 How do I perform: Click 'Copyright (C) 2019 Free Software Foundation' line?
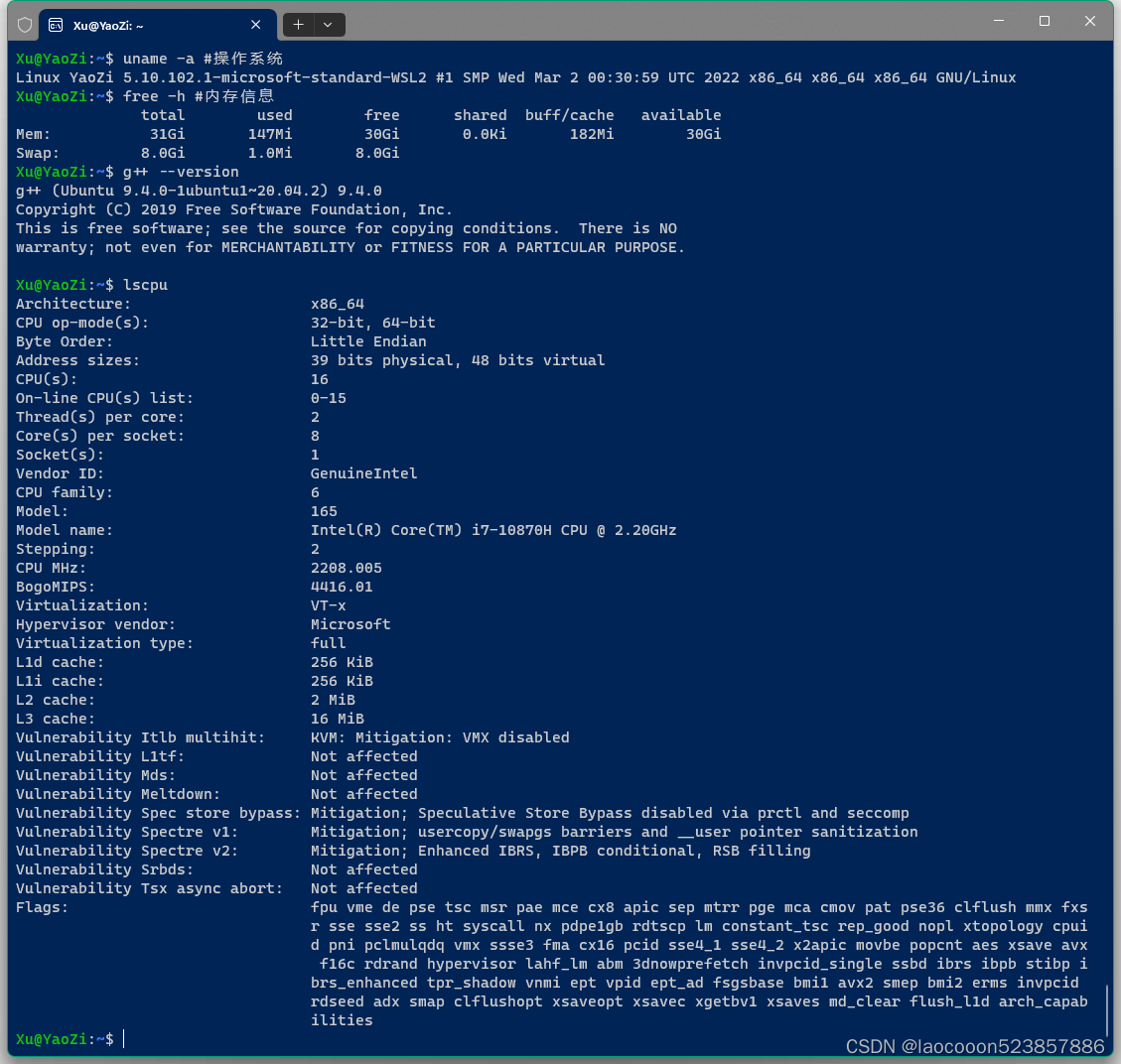(234, 209)
